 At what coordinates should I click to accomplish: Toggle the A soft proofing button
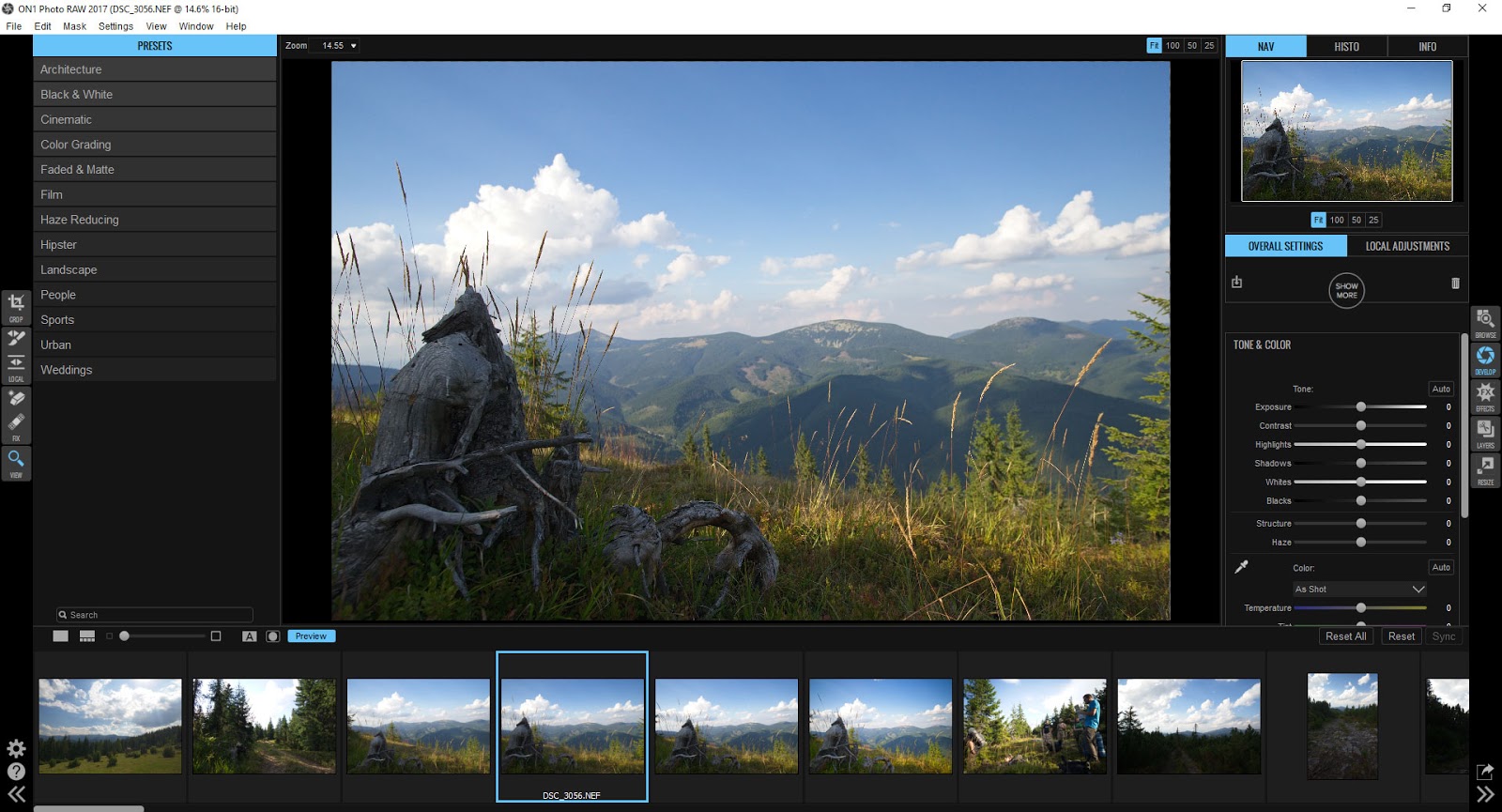(250, 636)
